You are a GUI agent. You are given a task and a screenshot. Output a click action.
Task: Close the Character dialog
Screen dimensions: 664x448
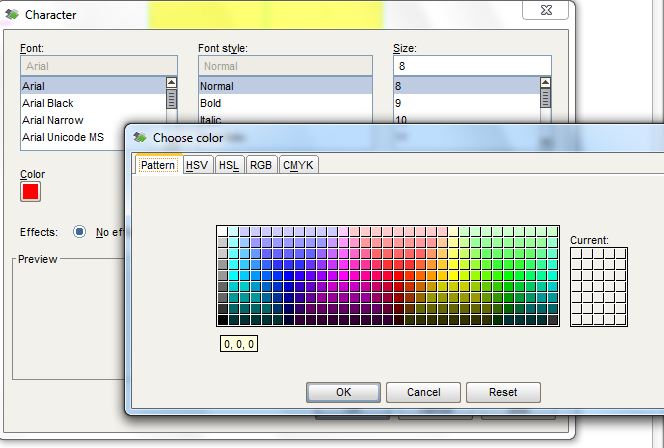pos(545,10)
